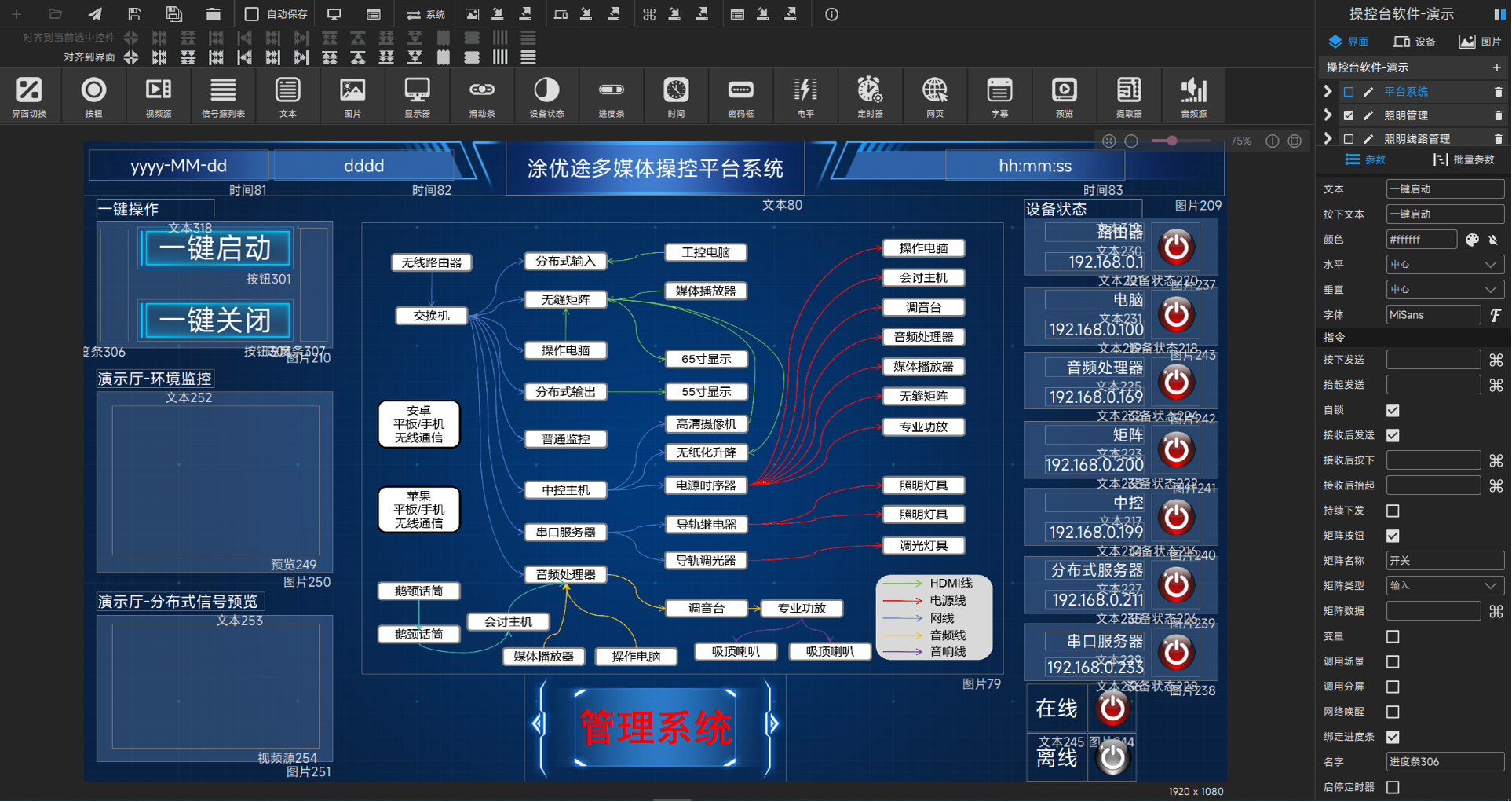Click the 音频源 audio component icon
The width and height of the screenshot is (1512, 802).
1193,97
